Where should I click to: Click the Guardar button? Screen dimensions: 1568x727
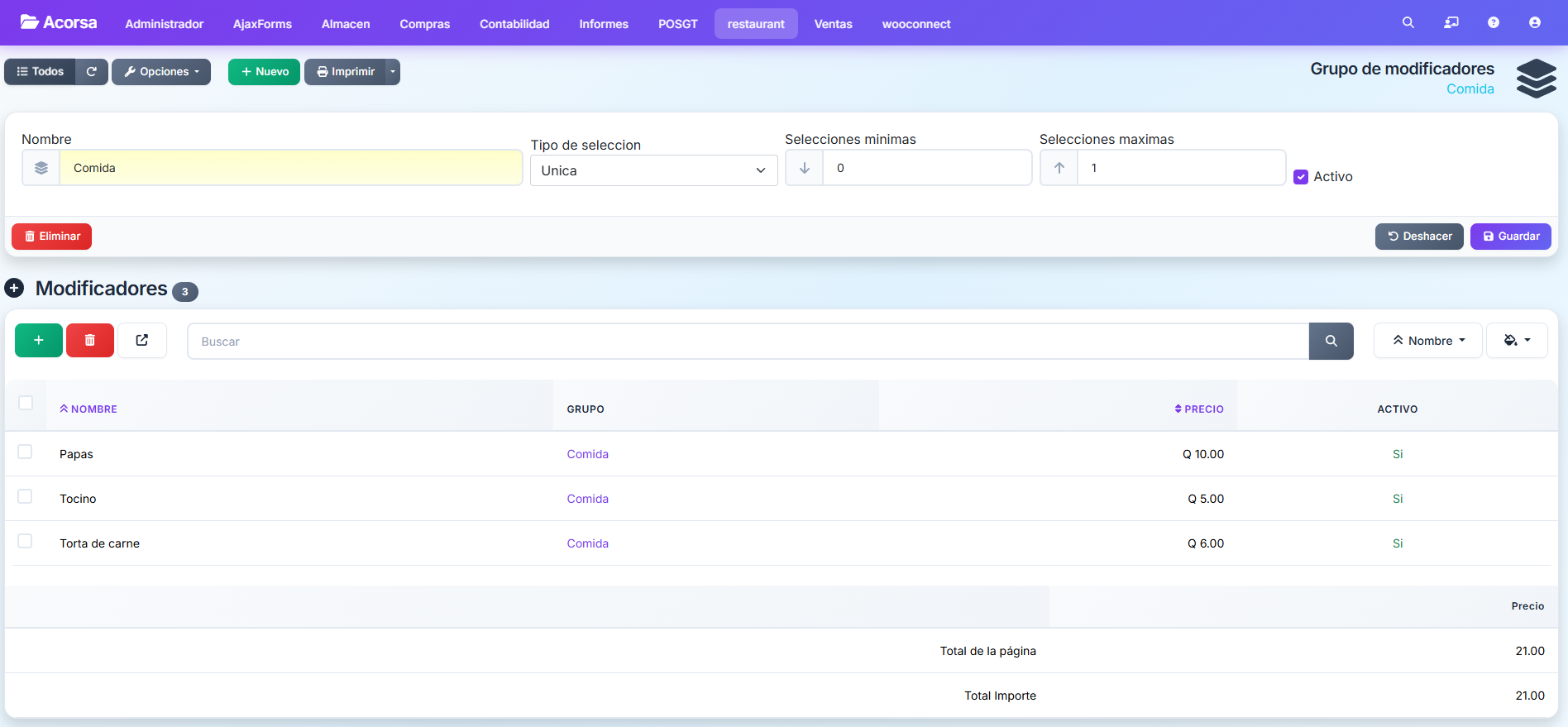coord(1510,237)
